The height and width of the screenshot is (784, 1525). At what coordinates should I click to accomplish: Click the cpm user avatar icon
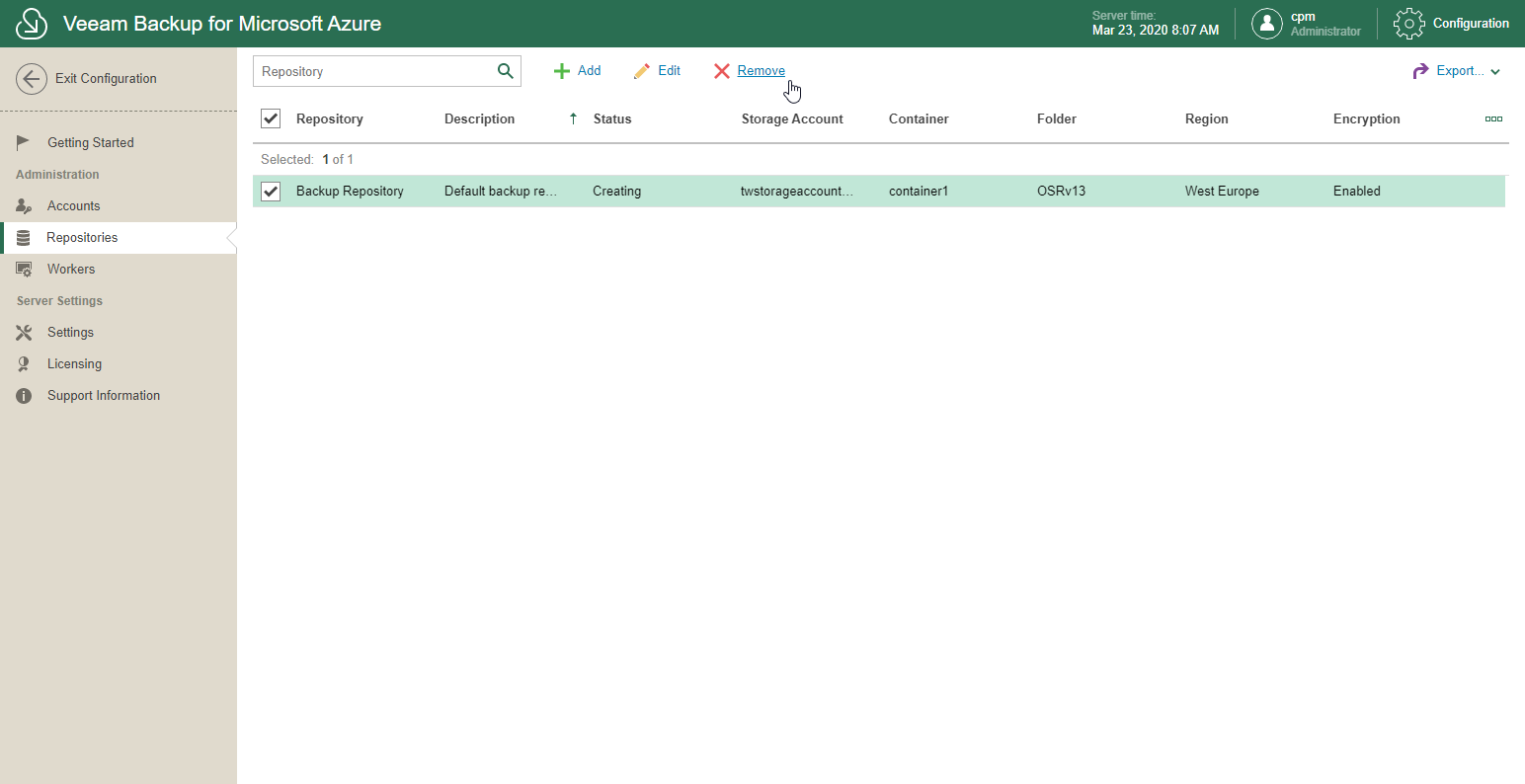(1267, 24)
